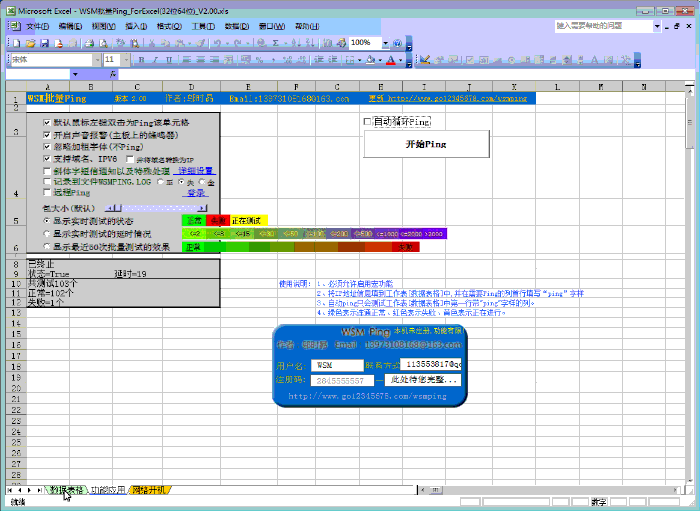Viewport: 700px width, 511px height.
Task: Uncheck 支持域名、IPV6 checkbox
Action: (x=47, y=158)
